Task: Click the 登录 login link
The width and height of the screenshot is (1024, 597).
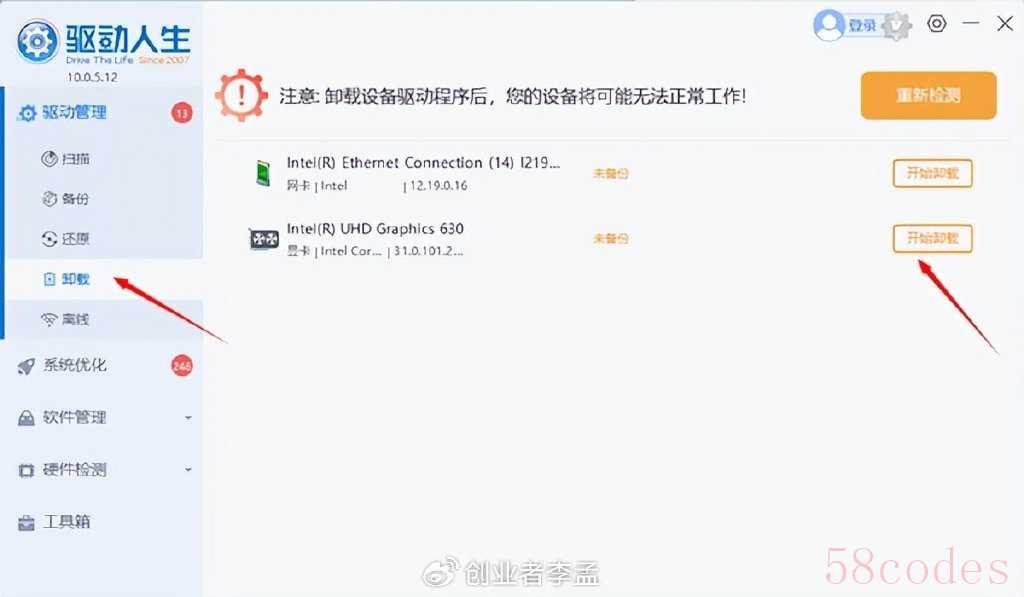Action: 861,25
